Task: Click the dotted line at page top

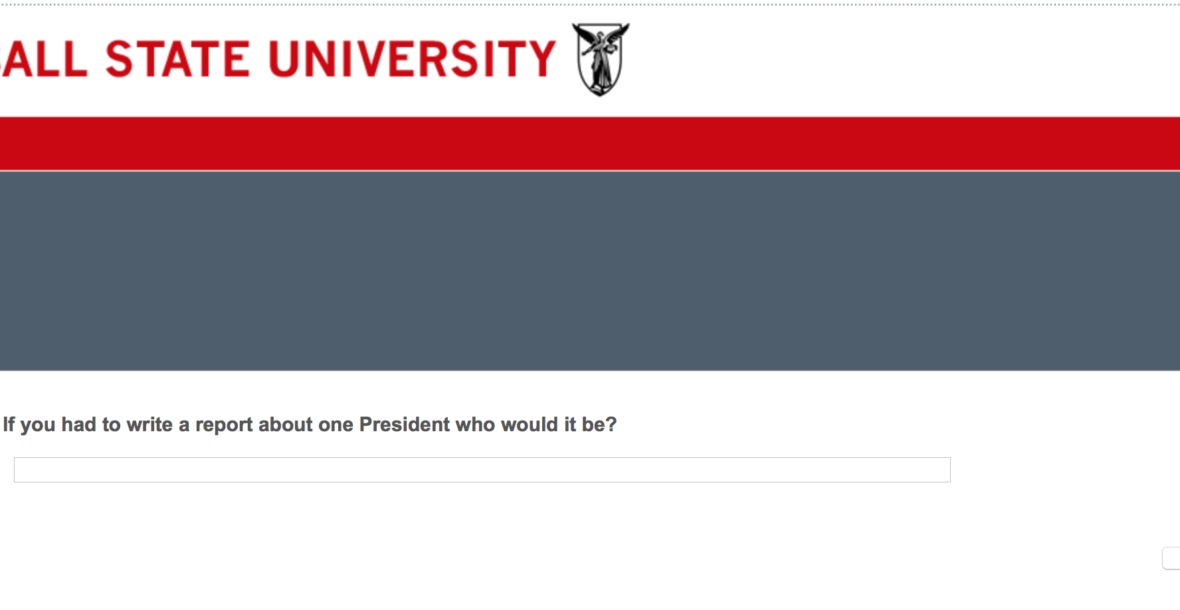Action: pyautogui.click(x=590, y=4)
